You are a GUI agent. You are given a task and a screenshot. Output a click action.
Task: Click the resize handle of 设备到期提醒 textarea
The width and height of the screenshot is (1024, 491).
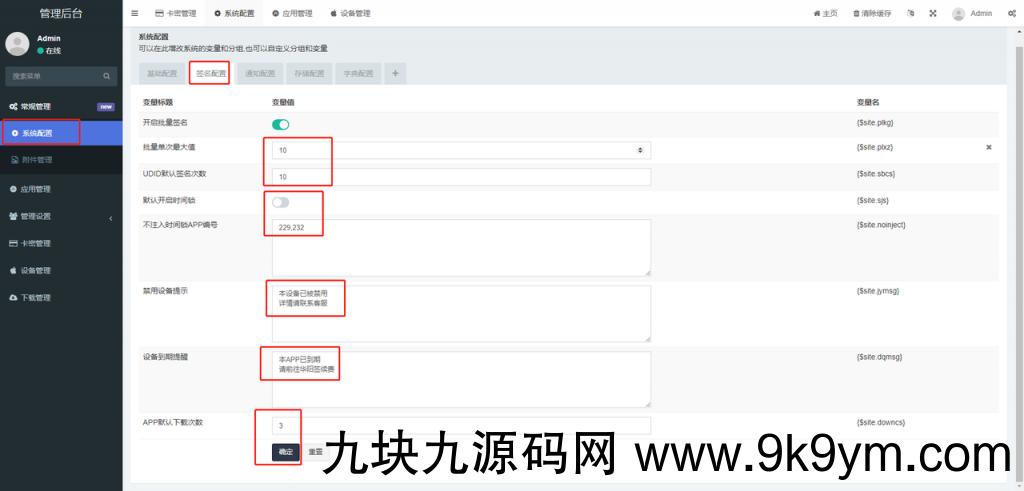coord(647,404)
